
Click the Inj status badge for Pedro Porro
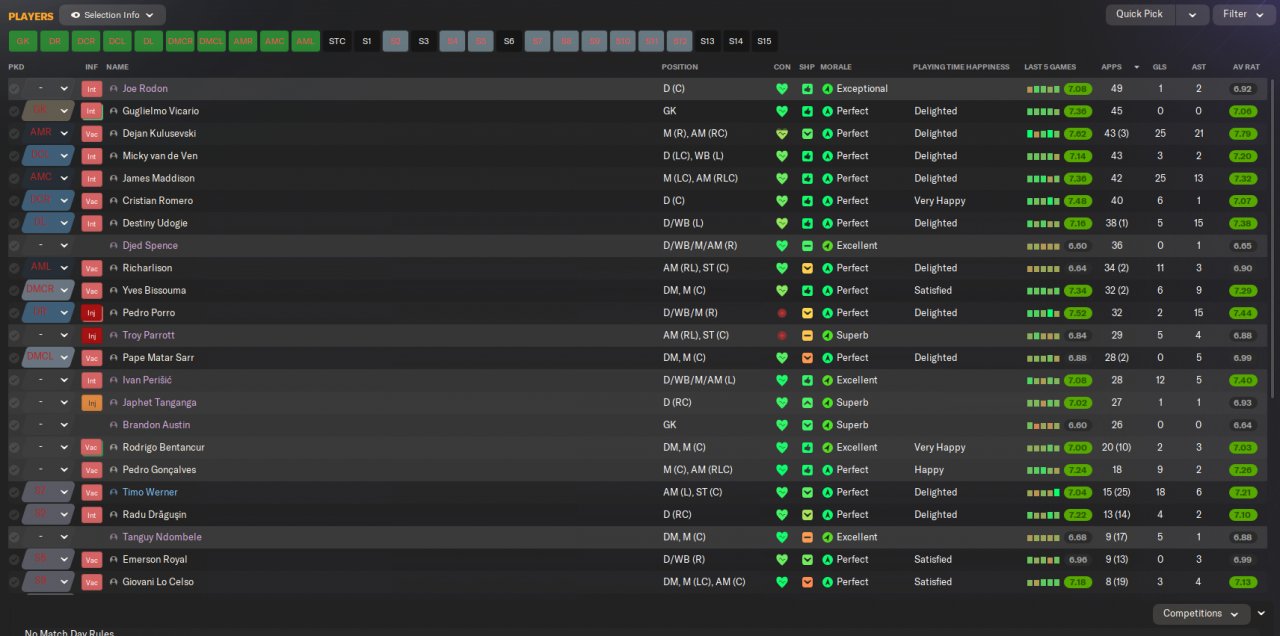click(x=92, y=313)
